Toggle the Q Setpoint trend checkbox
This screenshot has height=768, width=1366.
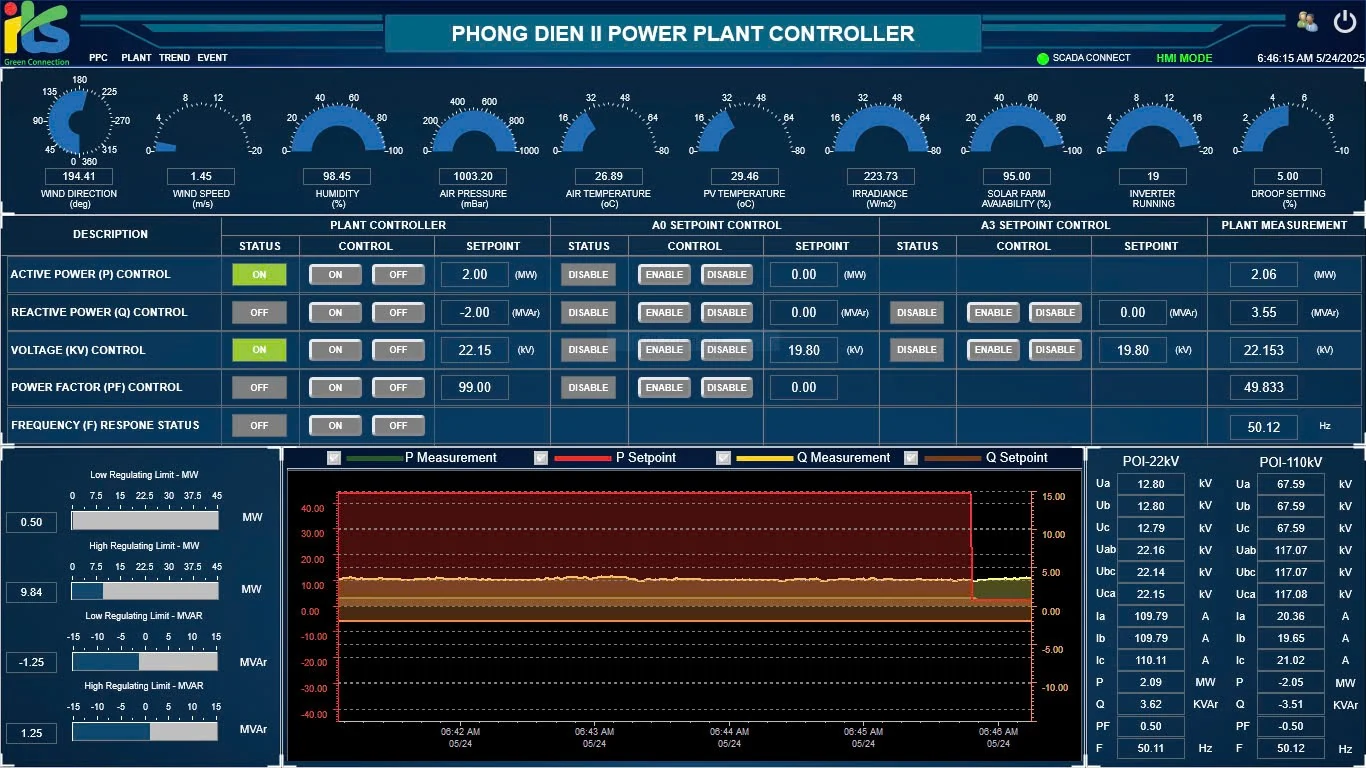[911, 458]
